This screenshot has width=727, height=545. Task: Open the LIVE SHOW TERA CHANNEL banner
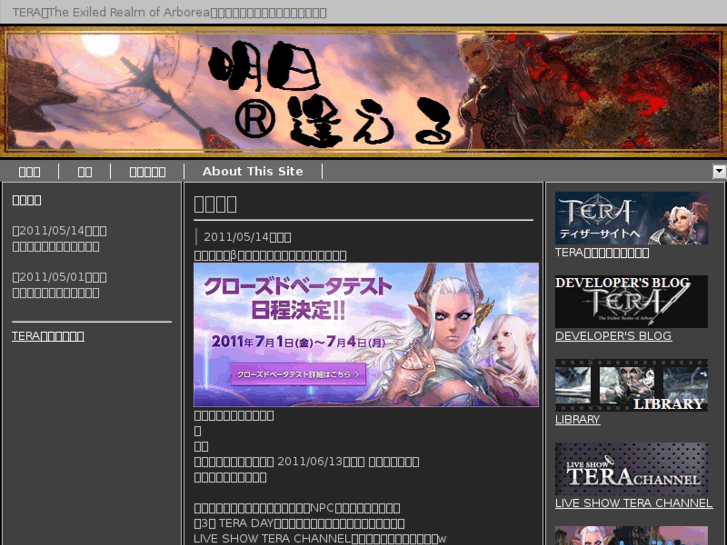tap(631, 468)
